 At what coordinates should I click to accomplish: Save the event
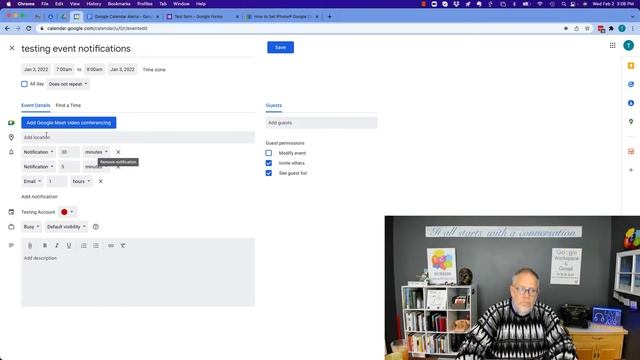[280, 47]
